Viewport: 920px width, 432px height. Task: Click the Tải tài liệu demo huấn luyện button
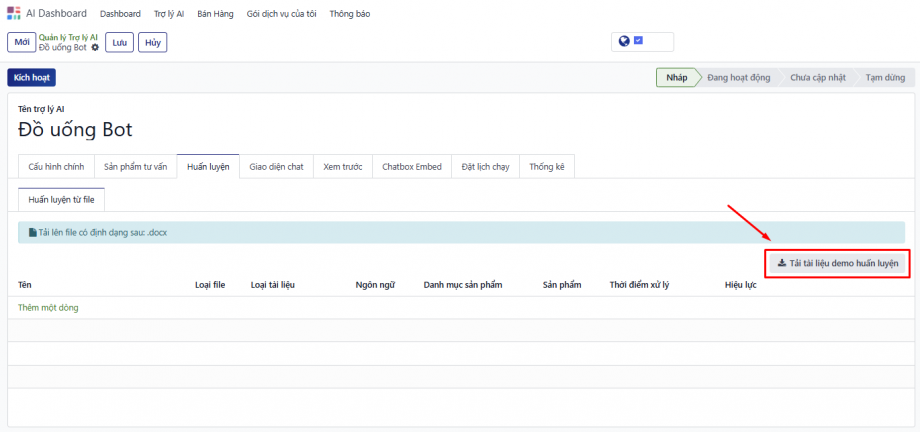click(x=838, y=263)
